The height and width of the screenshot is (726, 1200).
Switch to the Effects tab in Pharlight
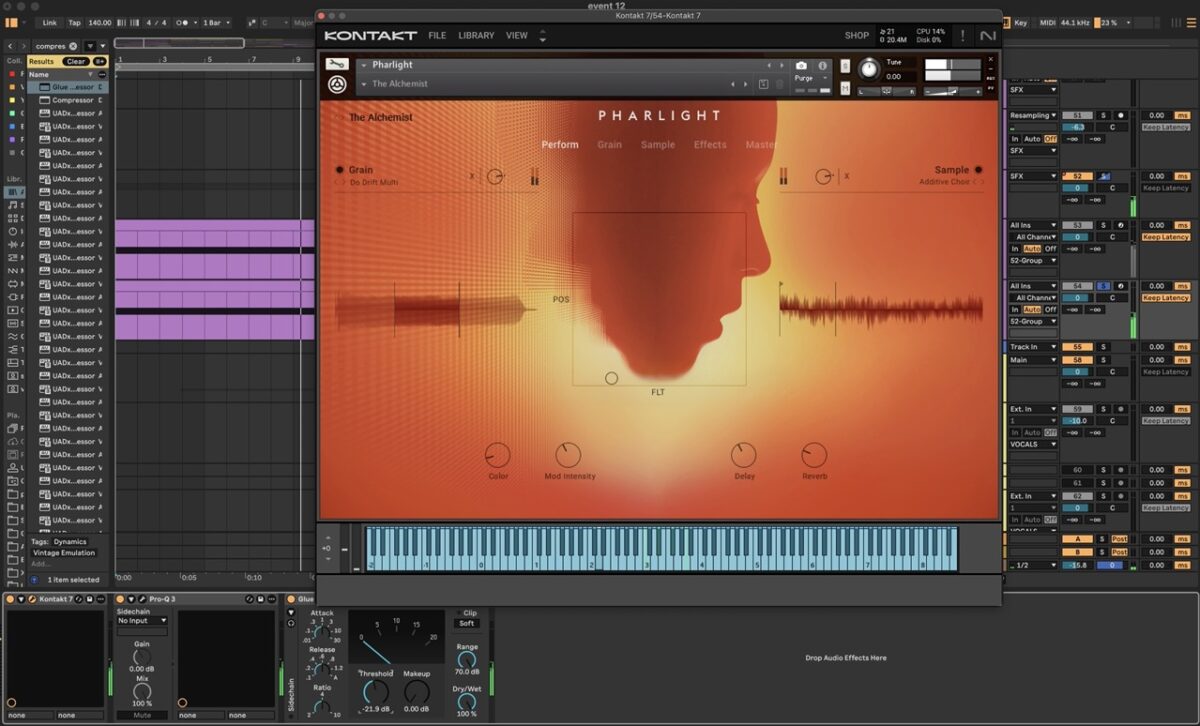click(x=710, y=145)
